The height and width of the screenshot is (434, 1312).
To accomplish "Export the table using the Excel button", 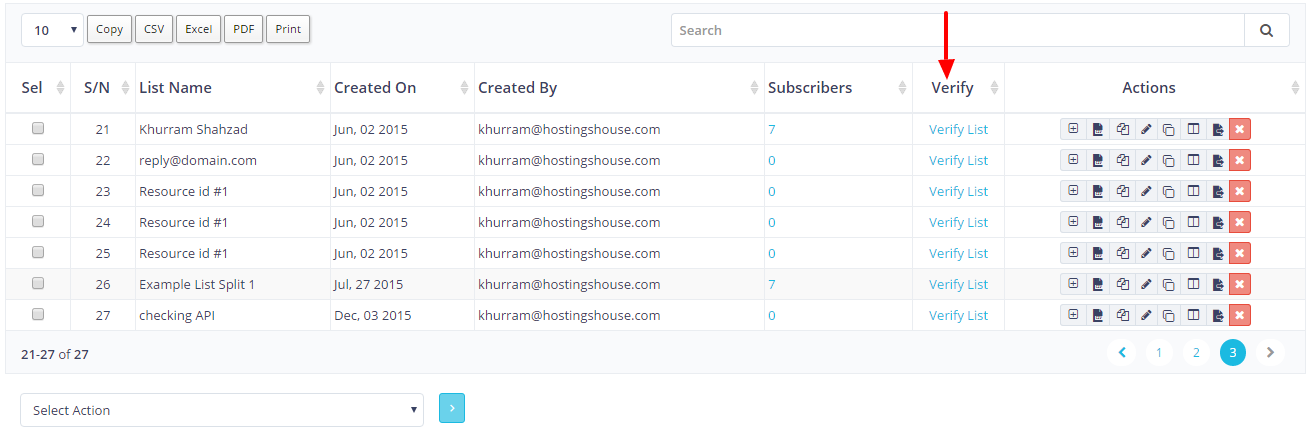I will 198,30.
